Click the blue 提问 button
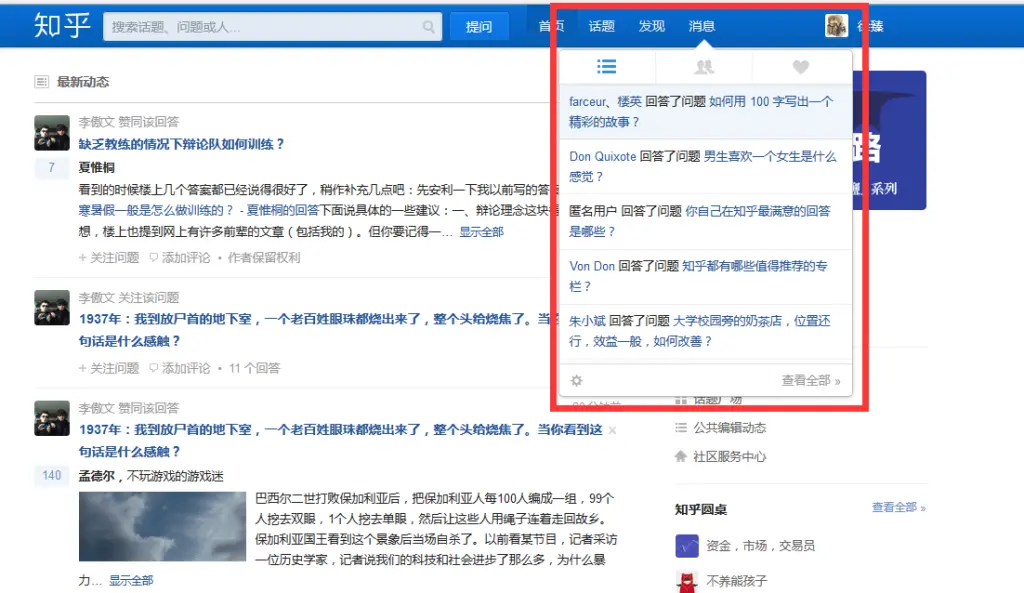 click(x=480, y=26)
